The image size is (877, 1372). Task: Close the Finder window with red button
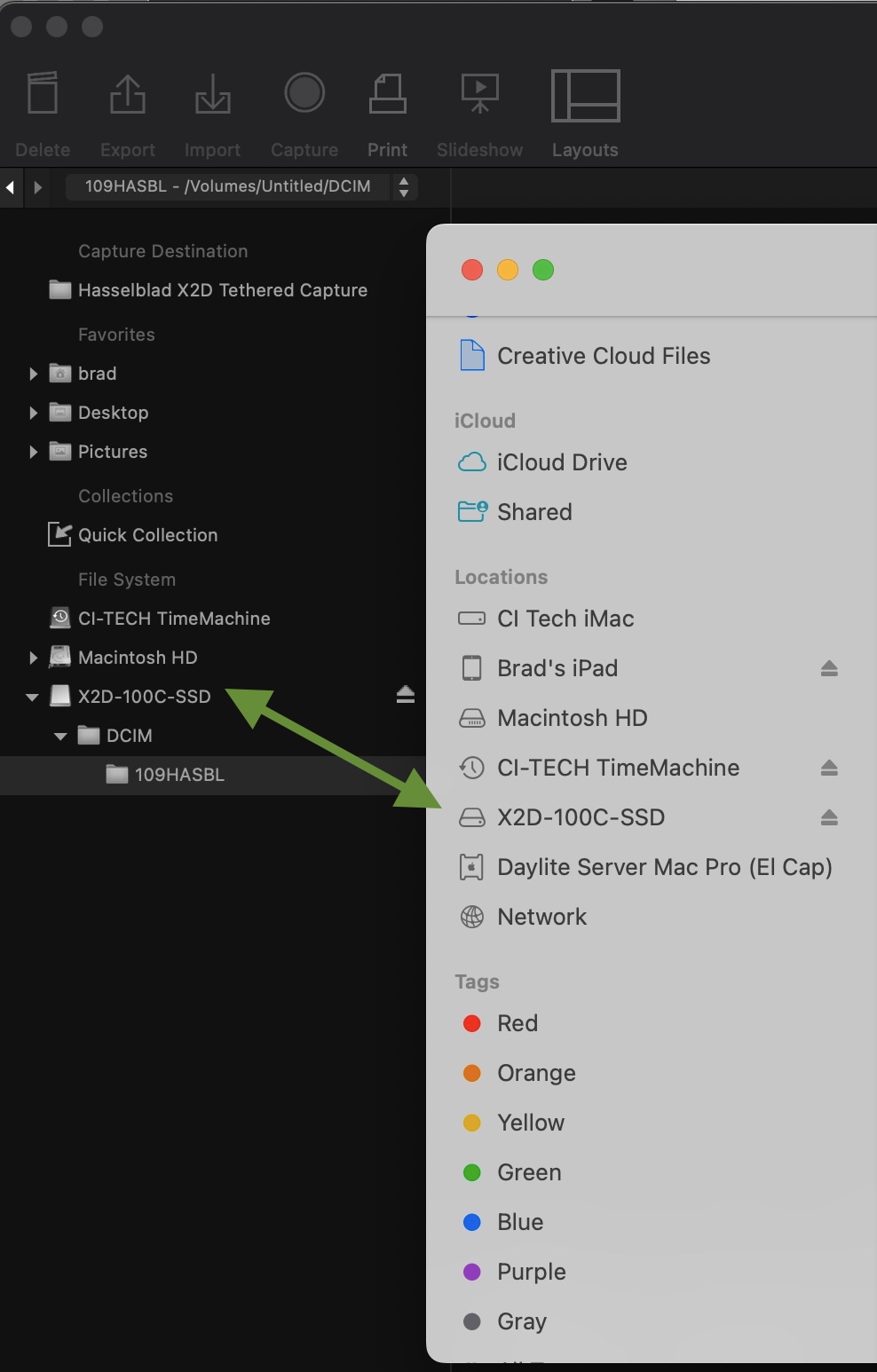472,270
